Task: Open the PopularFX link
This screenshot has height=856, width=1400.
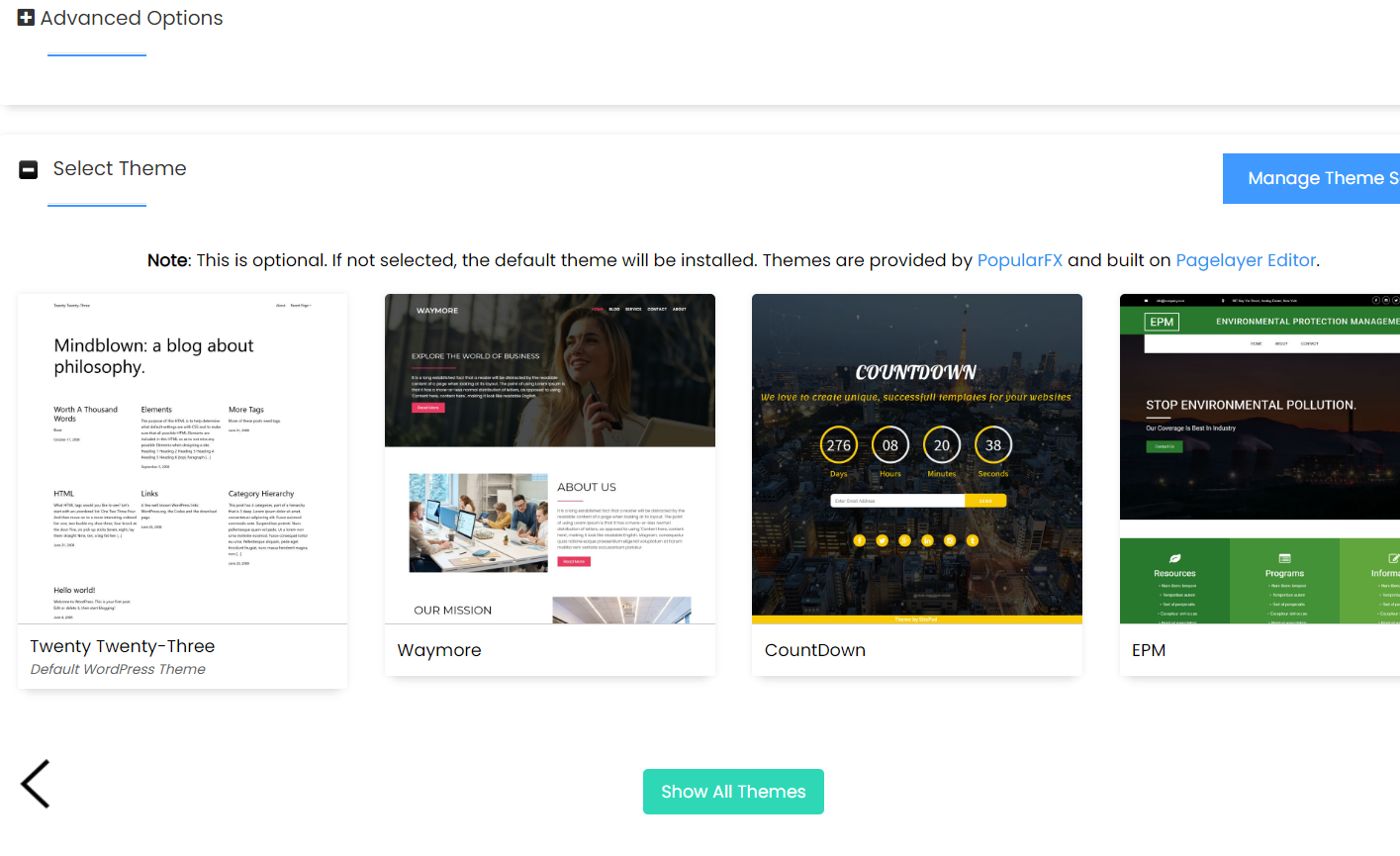Action: [x=1019, y=260]
